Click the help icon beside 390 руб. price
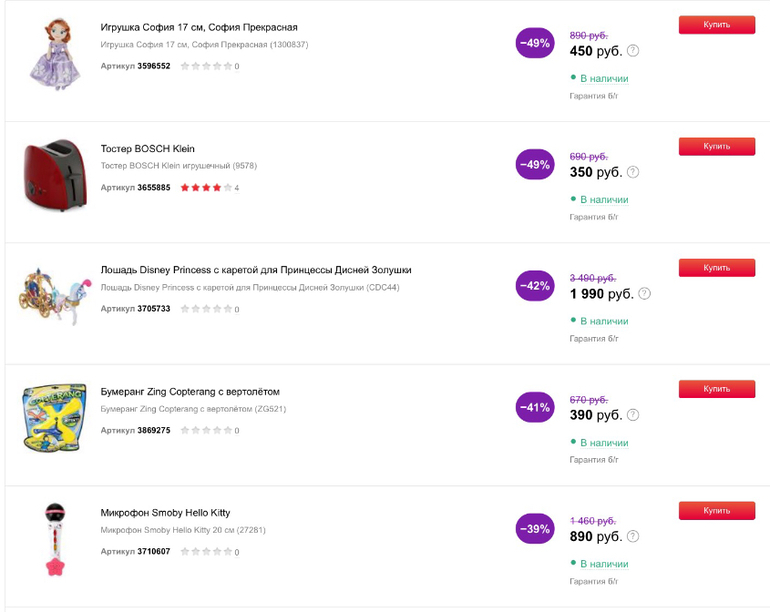Screen dimensions: 770x612 coord(633,415)
